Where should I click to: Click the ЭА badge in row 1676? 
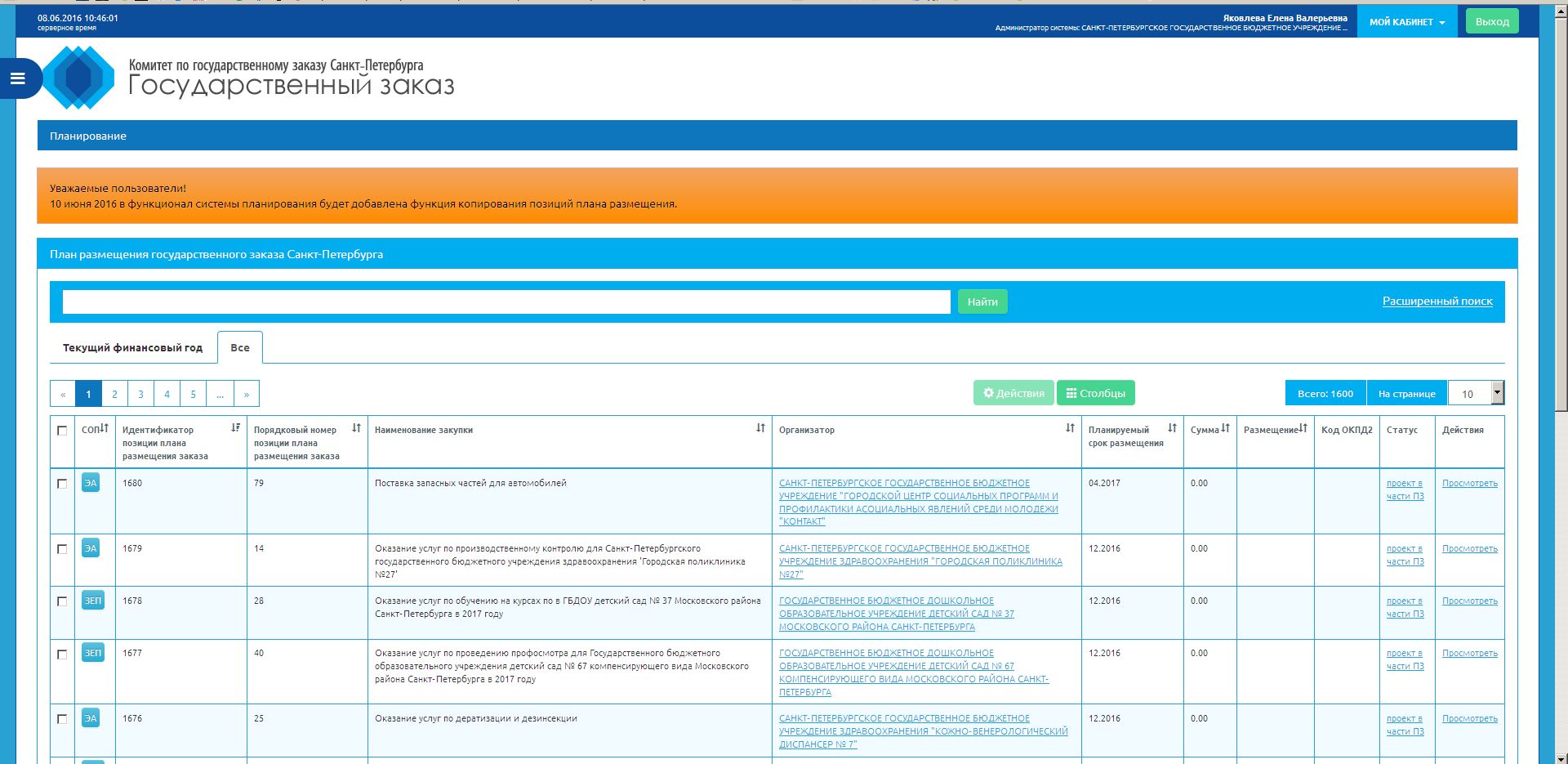click(91, 718)
